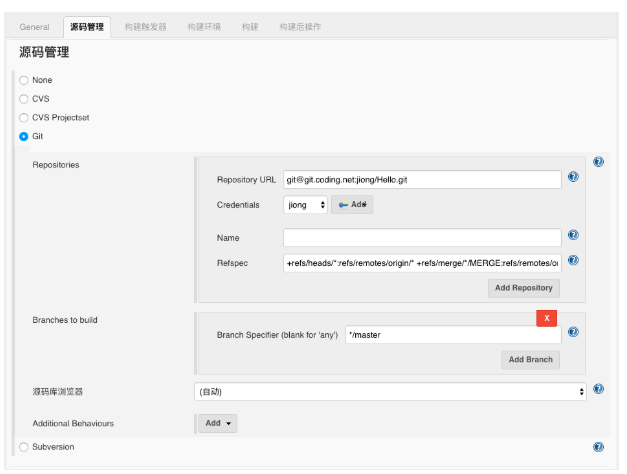Select the Subversion radio option

pos(24,447)
